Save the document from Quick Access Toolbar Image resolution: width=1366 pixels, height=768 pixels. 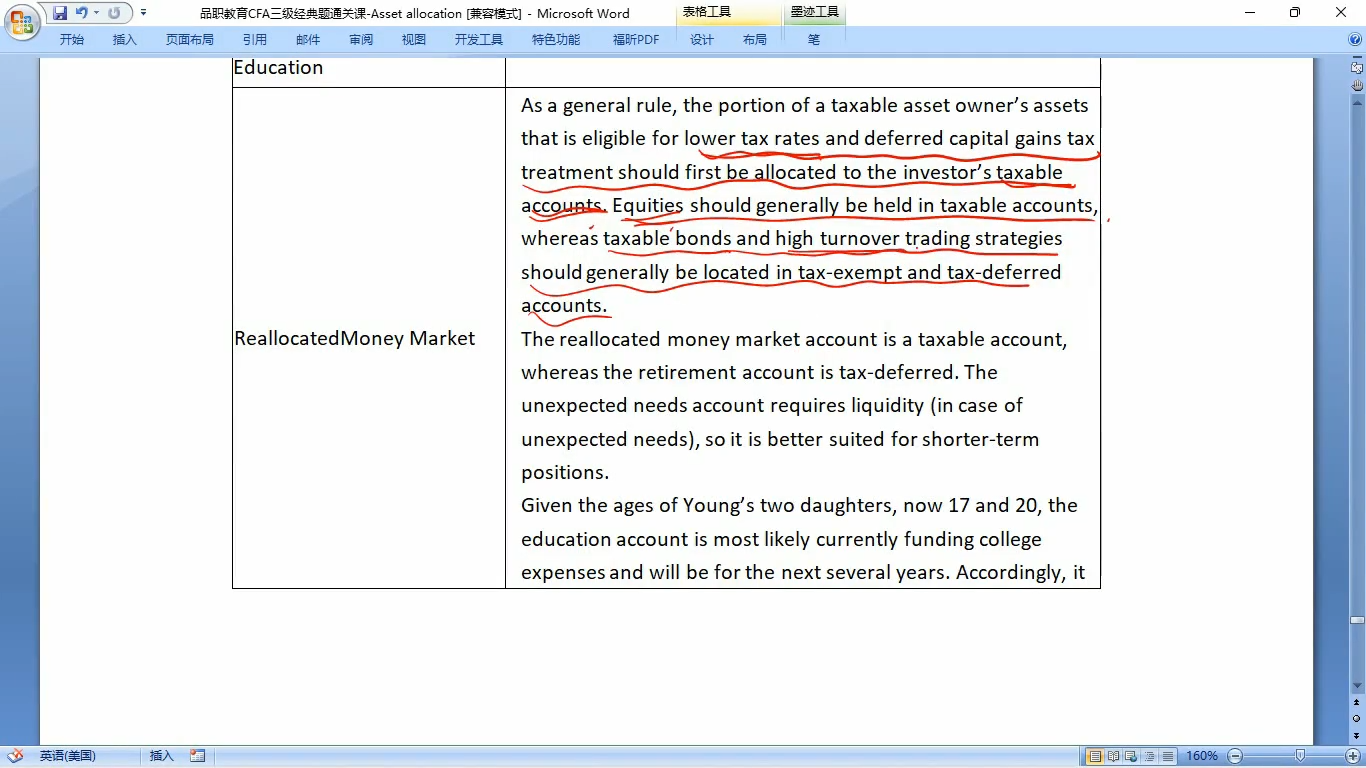pos(60,13)
